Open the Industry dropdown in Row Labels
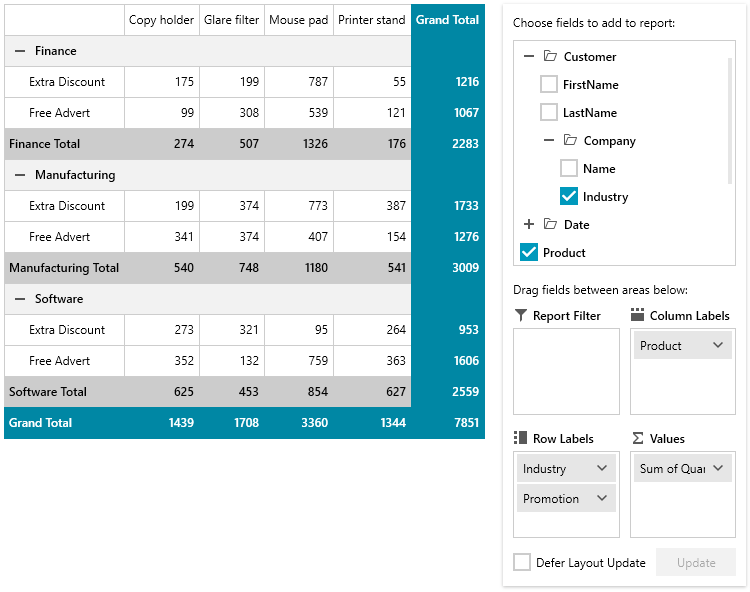This screenshot has height=592, width=750. [602, 468]
